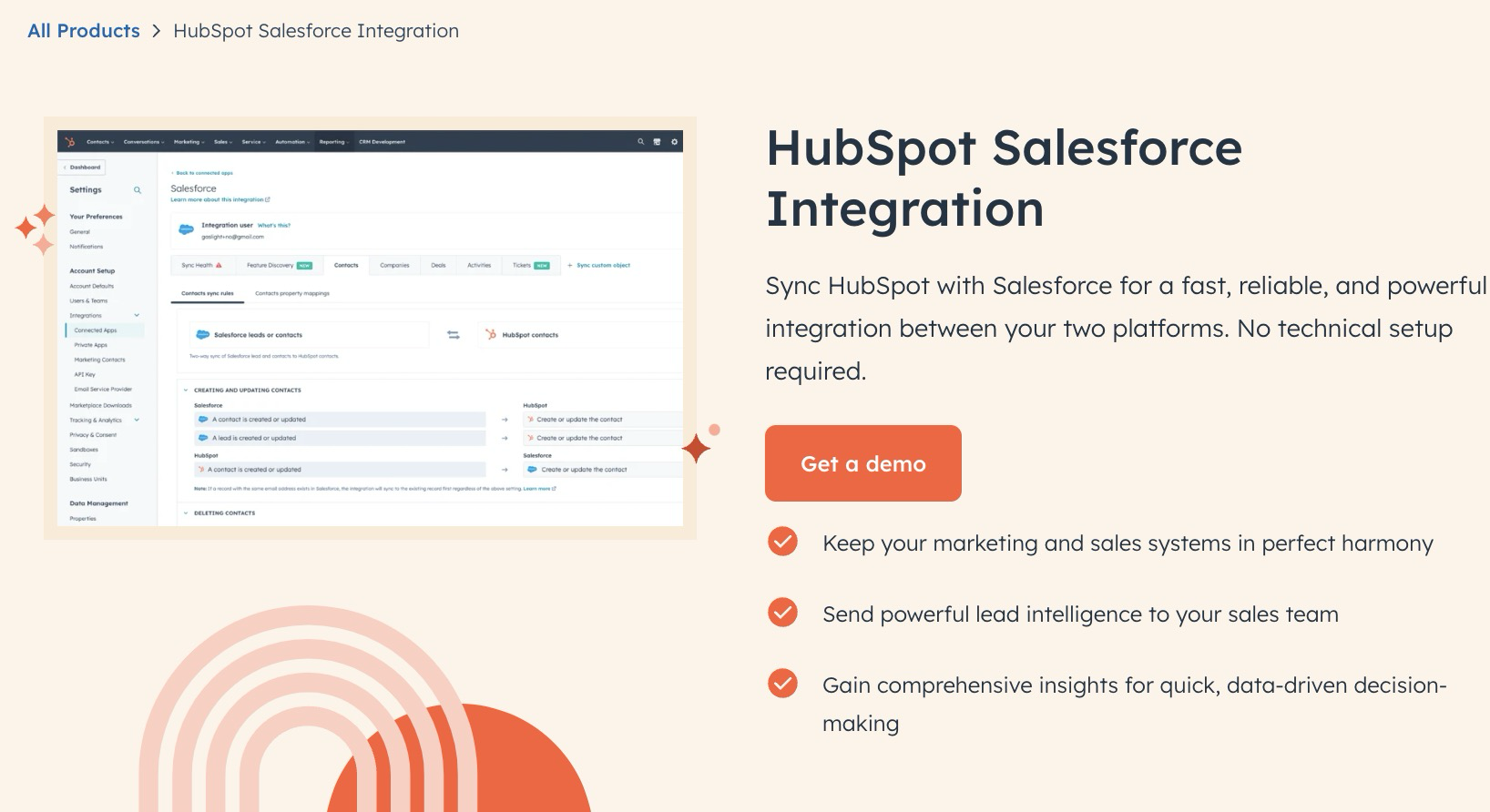Click the Salesforce cloud logo beside Integration user
Image resolution: width=1490 pixels, height=812 pixels.
186,230
